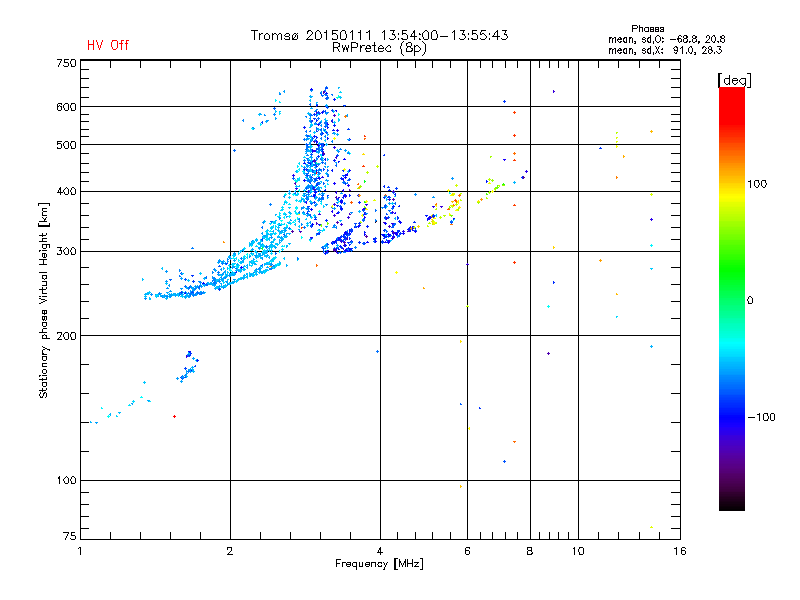Click the x-axis tick label 1
This screenshot has width=800, height=600.
[x=80, y=551]
